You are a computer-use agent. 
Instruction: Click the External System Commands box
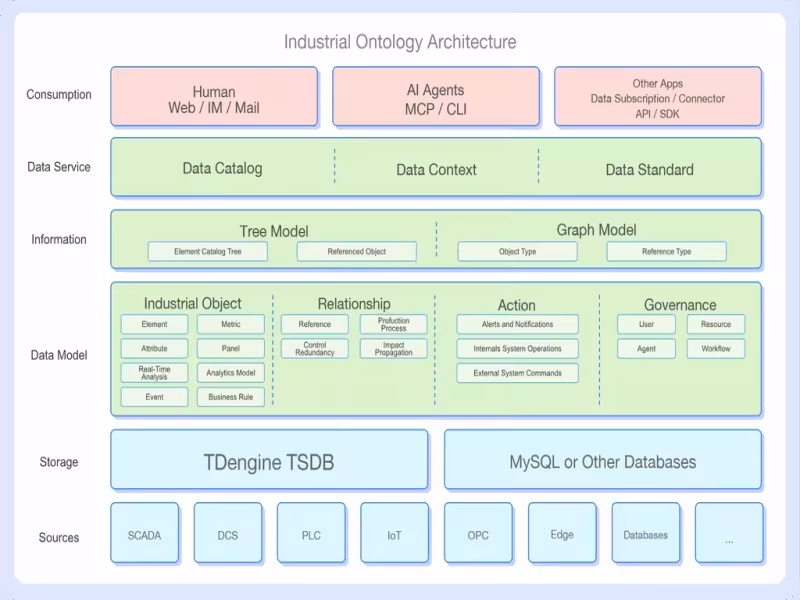point(517,373)
